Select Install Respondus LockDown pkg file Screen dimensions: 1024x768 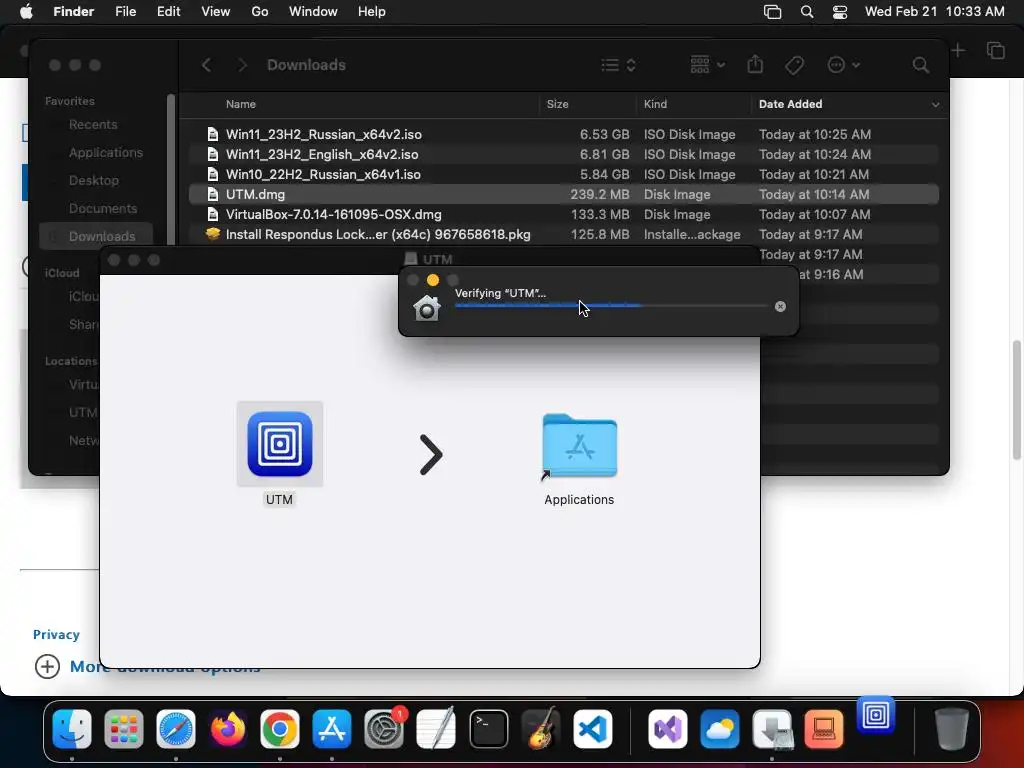click(x=564, y=234)
